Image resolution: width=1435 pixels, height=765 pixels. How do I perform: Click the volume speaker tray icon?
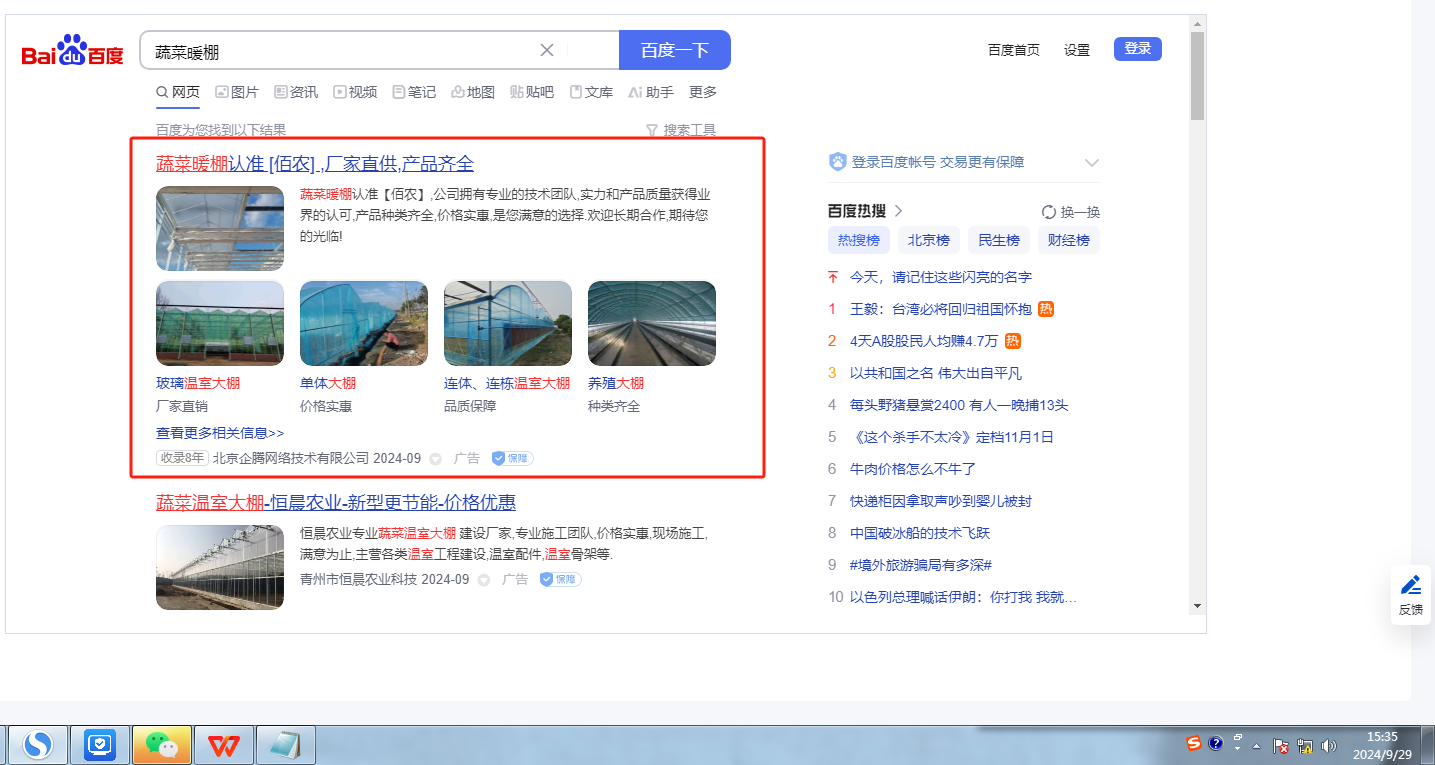(x=1328, y=745)
